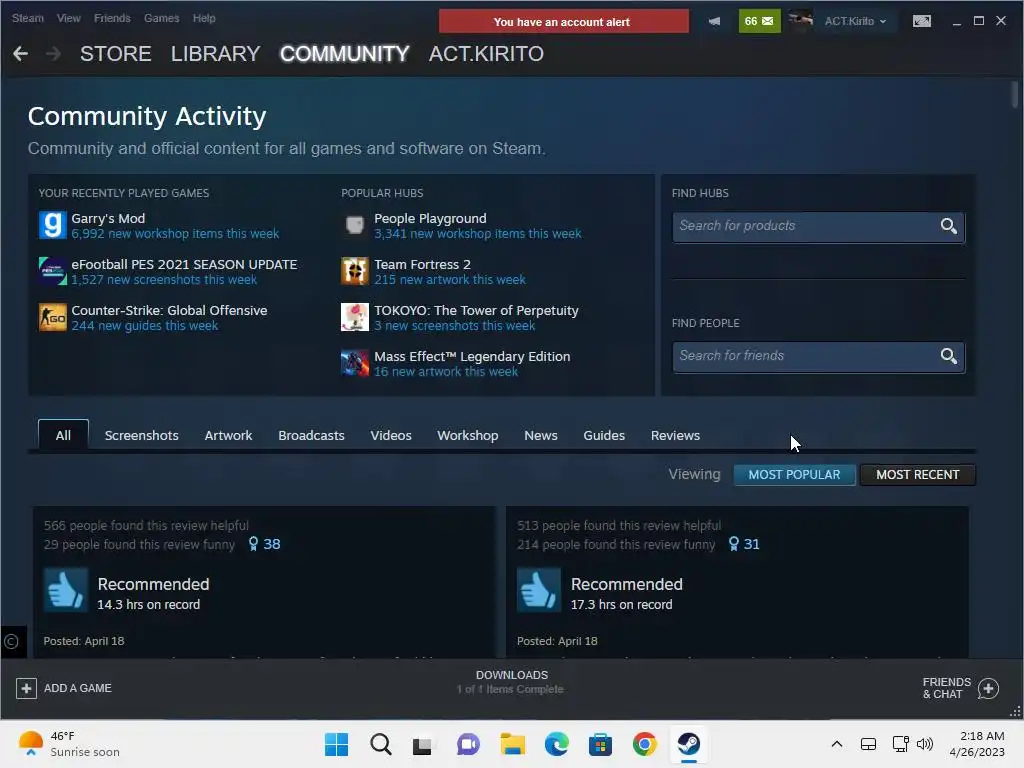1024x768 pixels.
Task: Show hidden system tray icons
Action: [837, 744]
